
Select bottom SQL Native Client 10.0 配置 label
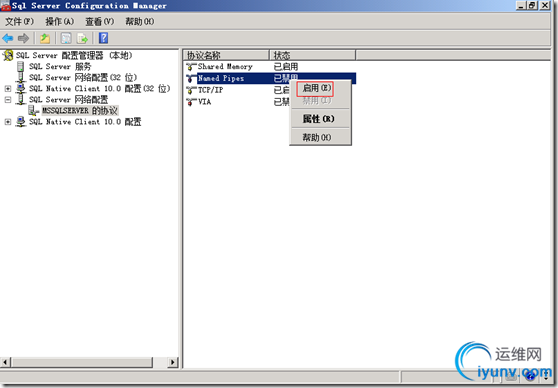tap(85, 122)
